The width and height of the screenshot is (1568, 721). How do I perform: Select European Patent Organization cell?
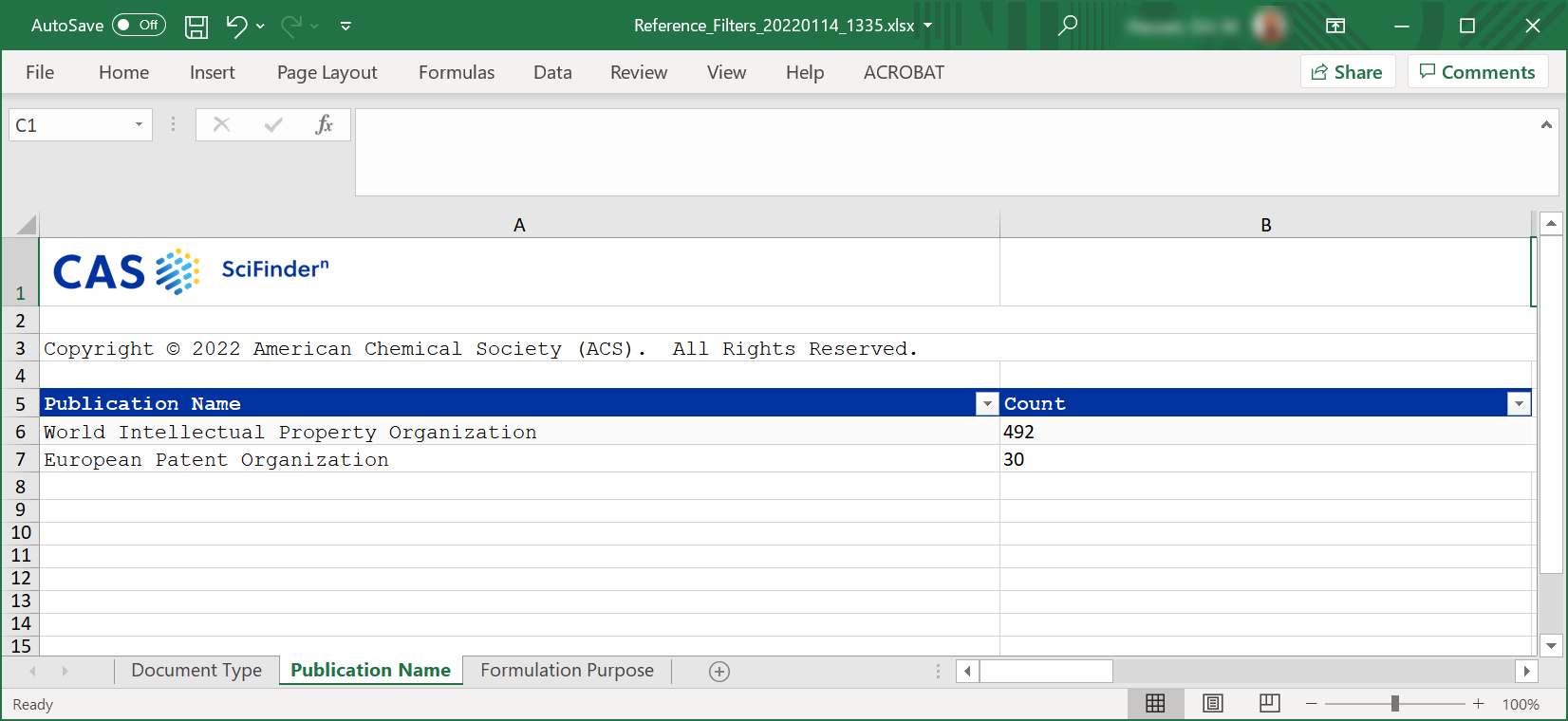[519, 459]
